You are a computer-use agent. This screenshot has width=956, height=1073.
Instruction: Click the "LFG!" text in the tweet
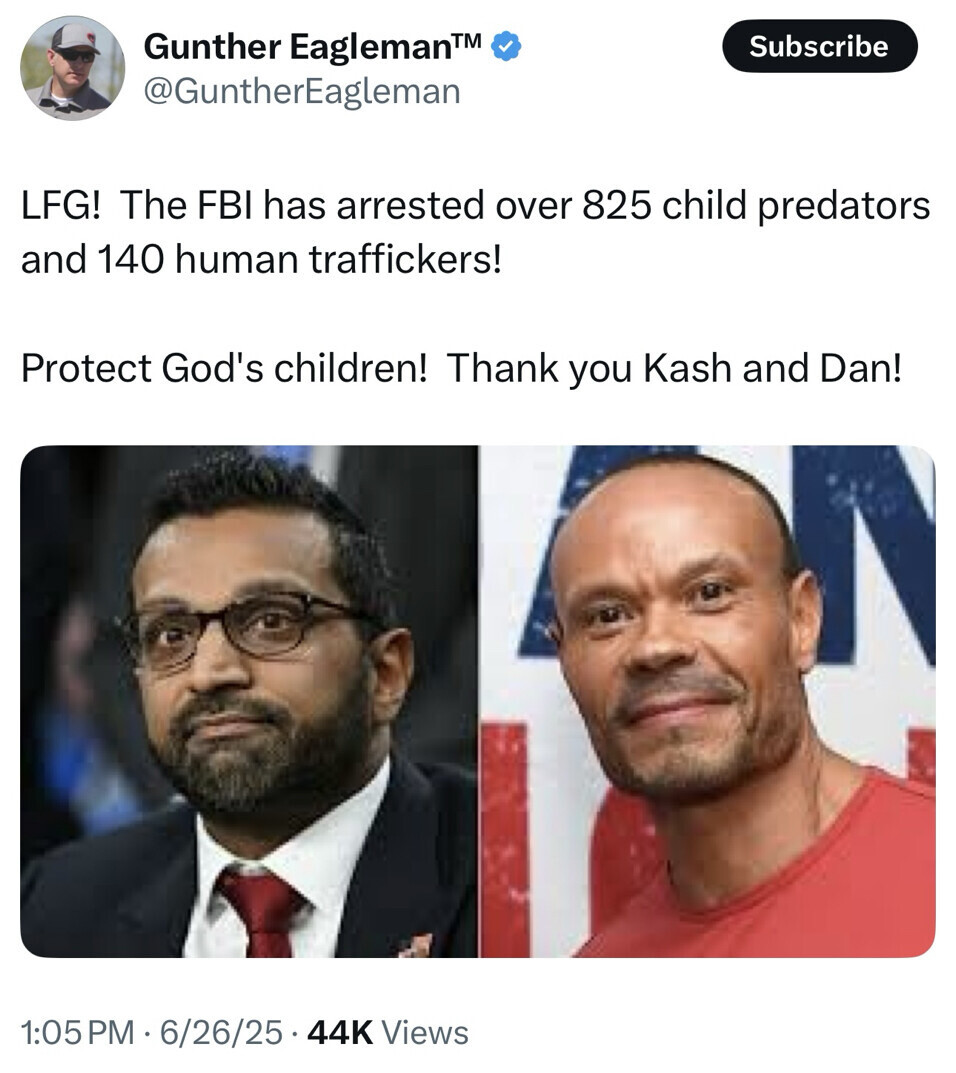[x=61, y=208]
